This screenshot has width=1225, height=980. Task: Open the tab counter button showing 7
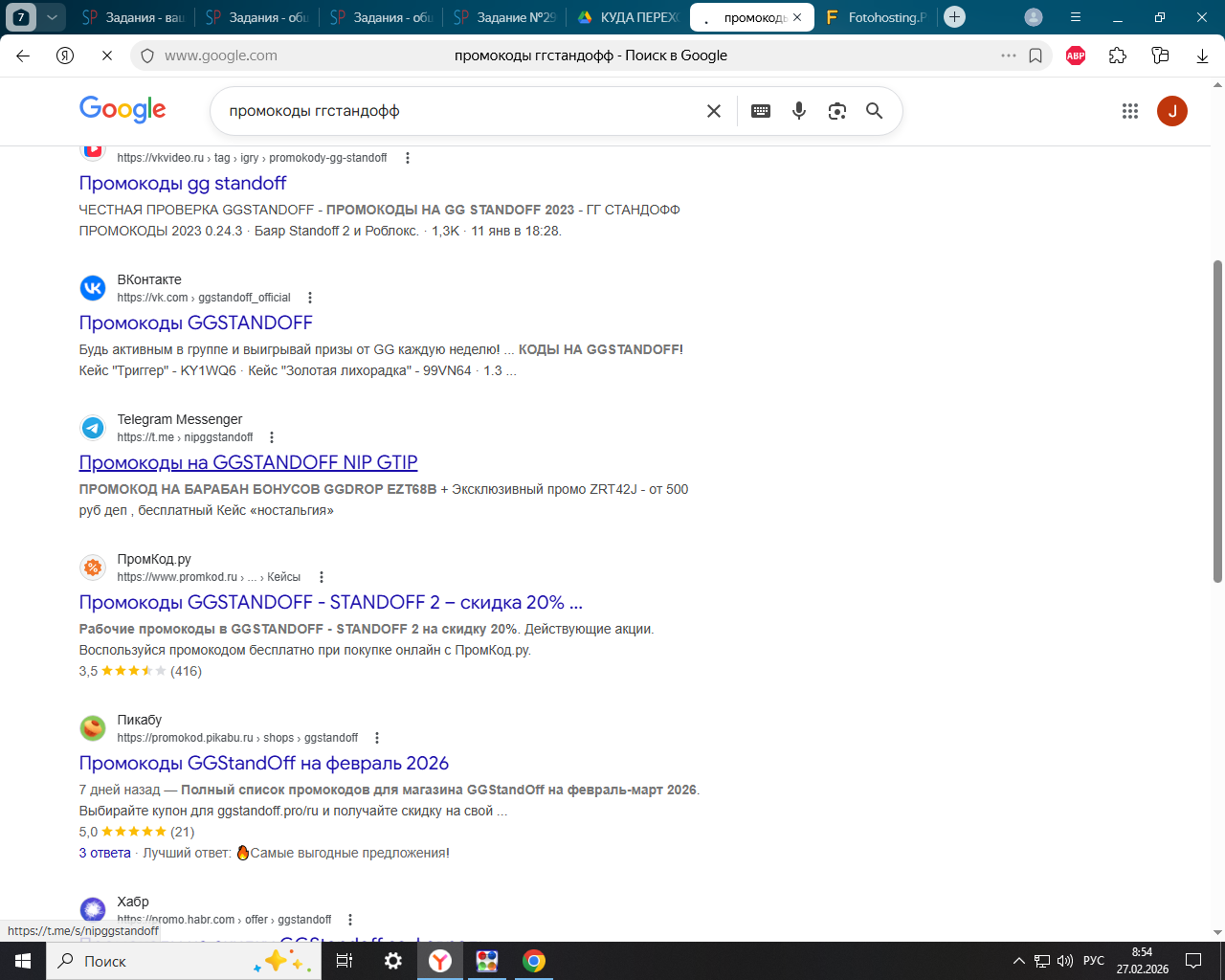click(x=21, y=17)
